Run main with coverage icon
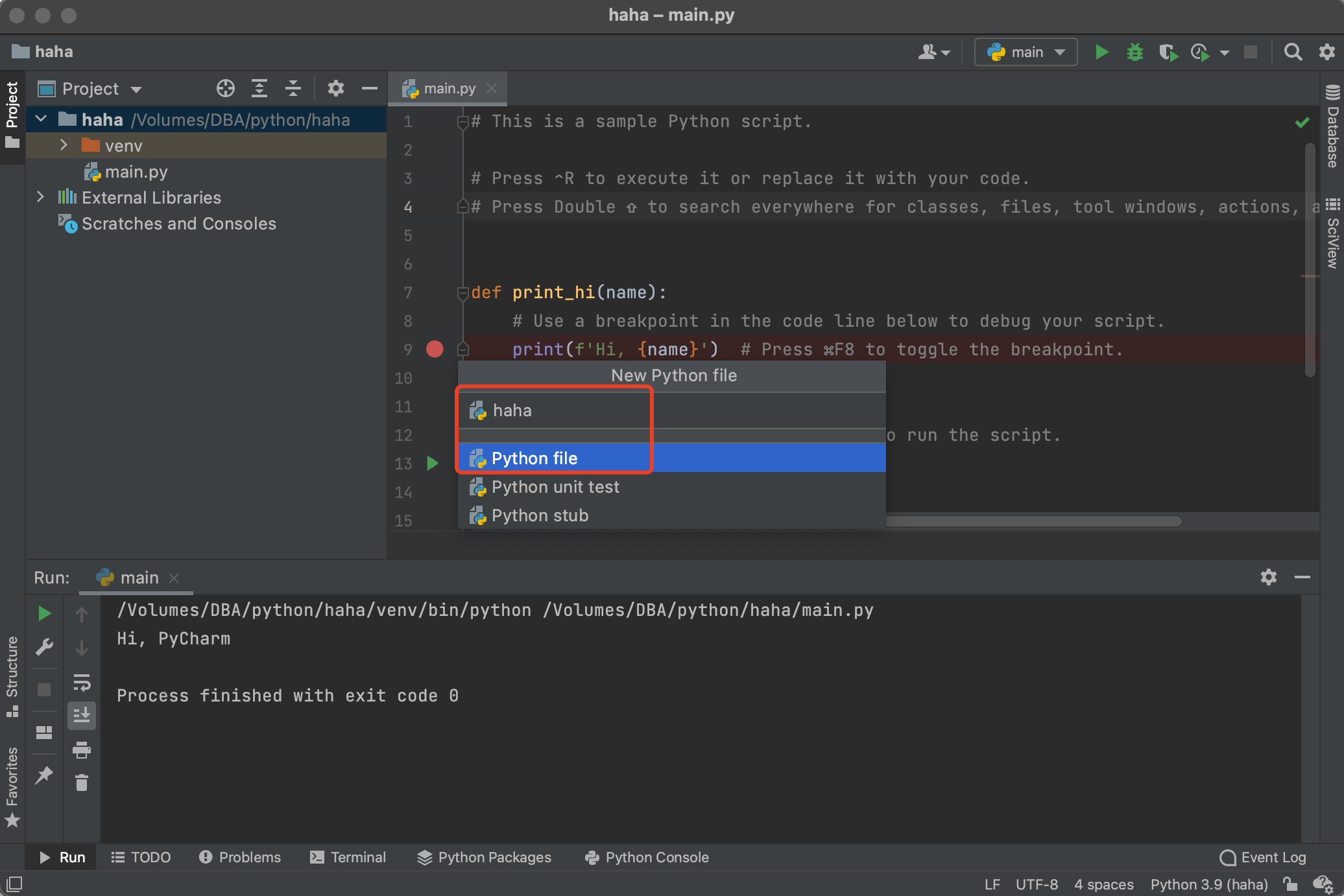1344x896 pixels. (1168, 52)
